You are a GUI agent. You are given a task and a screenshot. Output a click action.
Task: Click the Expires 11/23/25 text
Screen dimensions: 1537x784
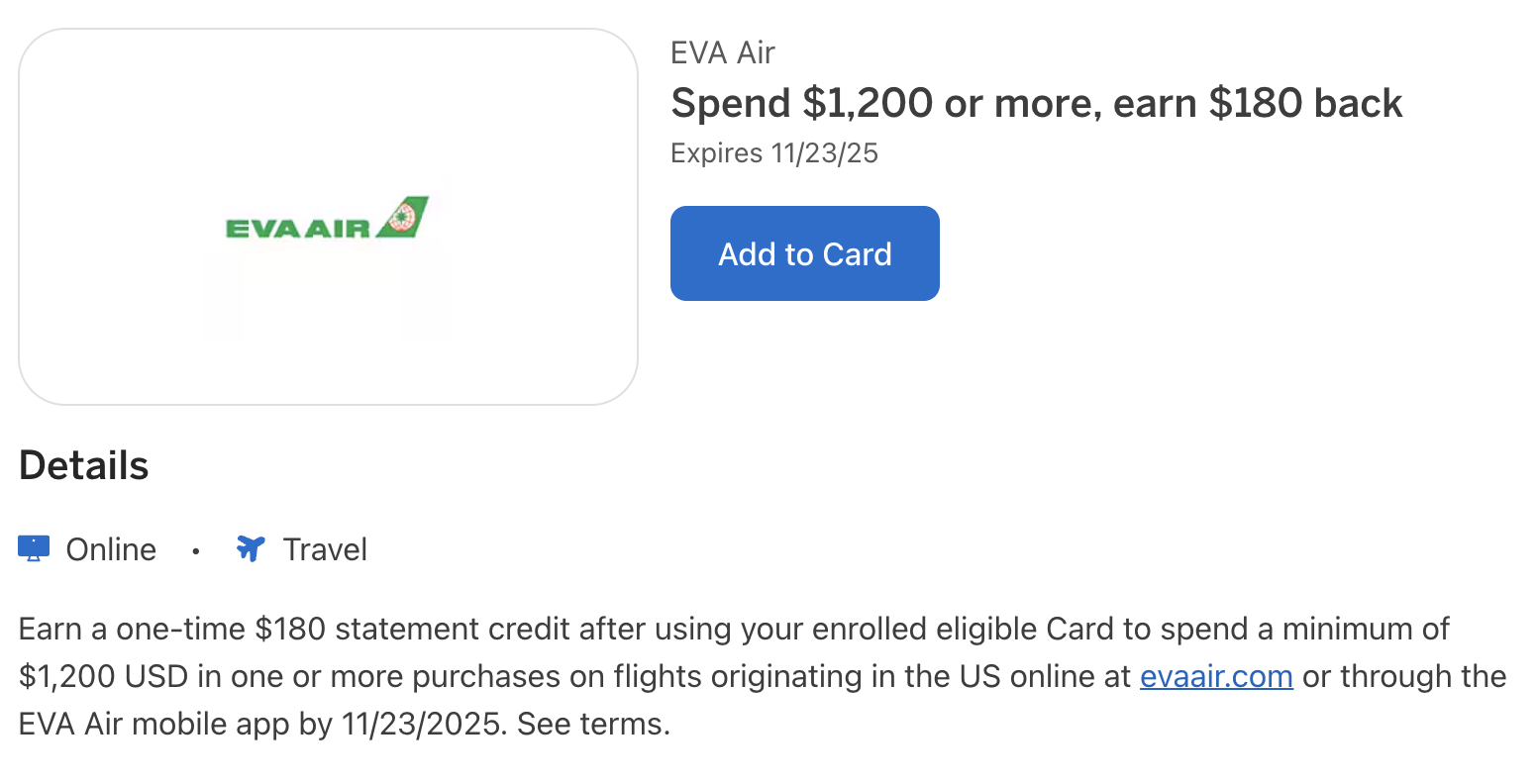tap(773, 153)
